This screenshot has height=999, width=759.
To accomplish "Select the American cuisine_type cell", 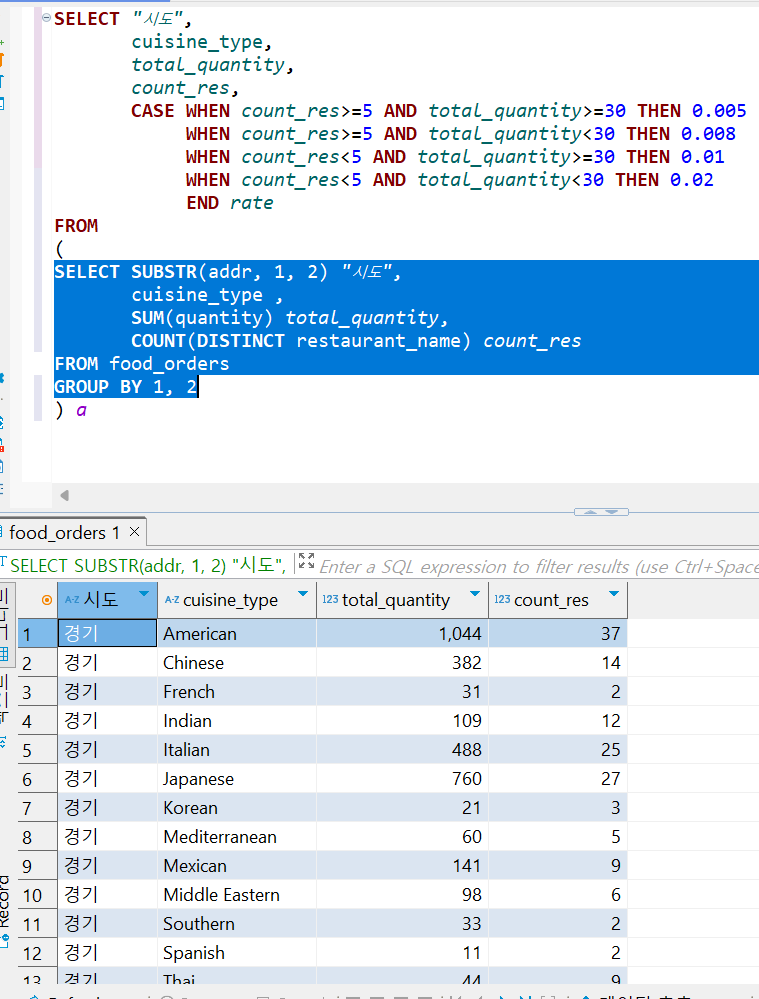I will point(236,634).
